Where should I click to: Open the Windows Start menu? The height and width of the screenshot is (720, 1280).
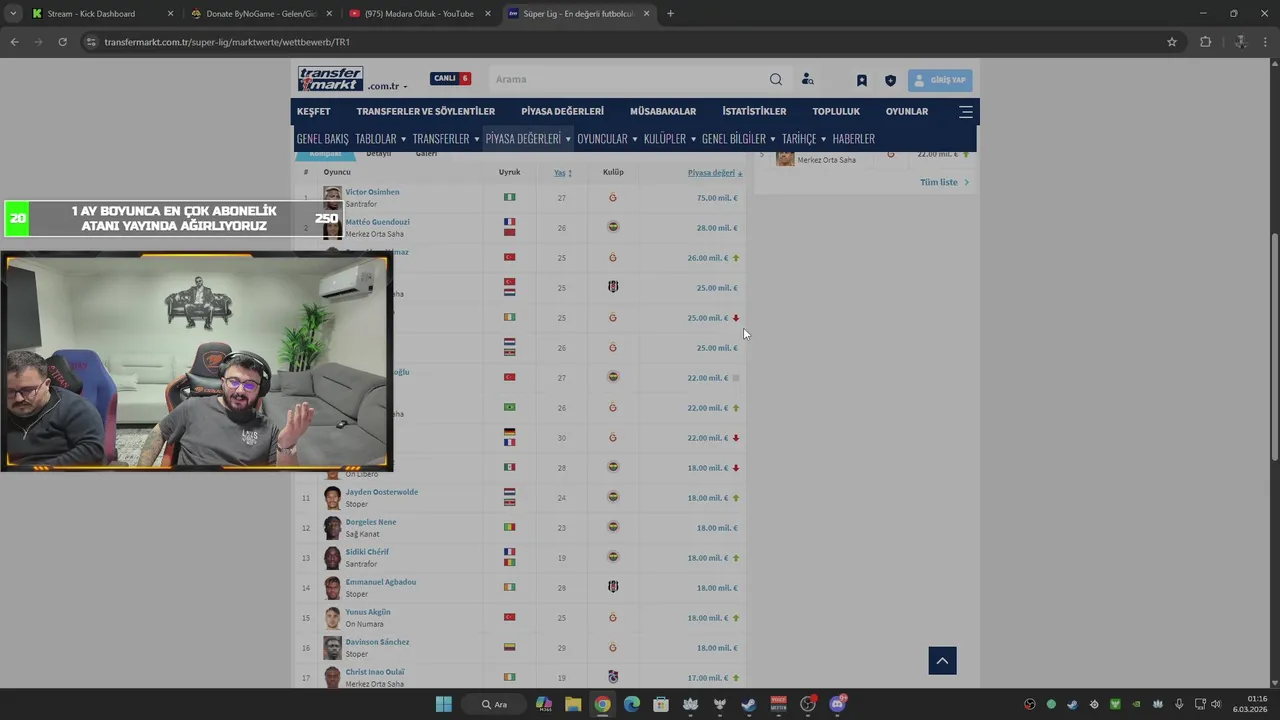tap(443, 704)
